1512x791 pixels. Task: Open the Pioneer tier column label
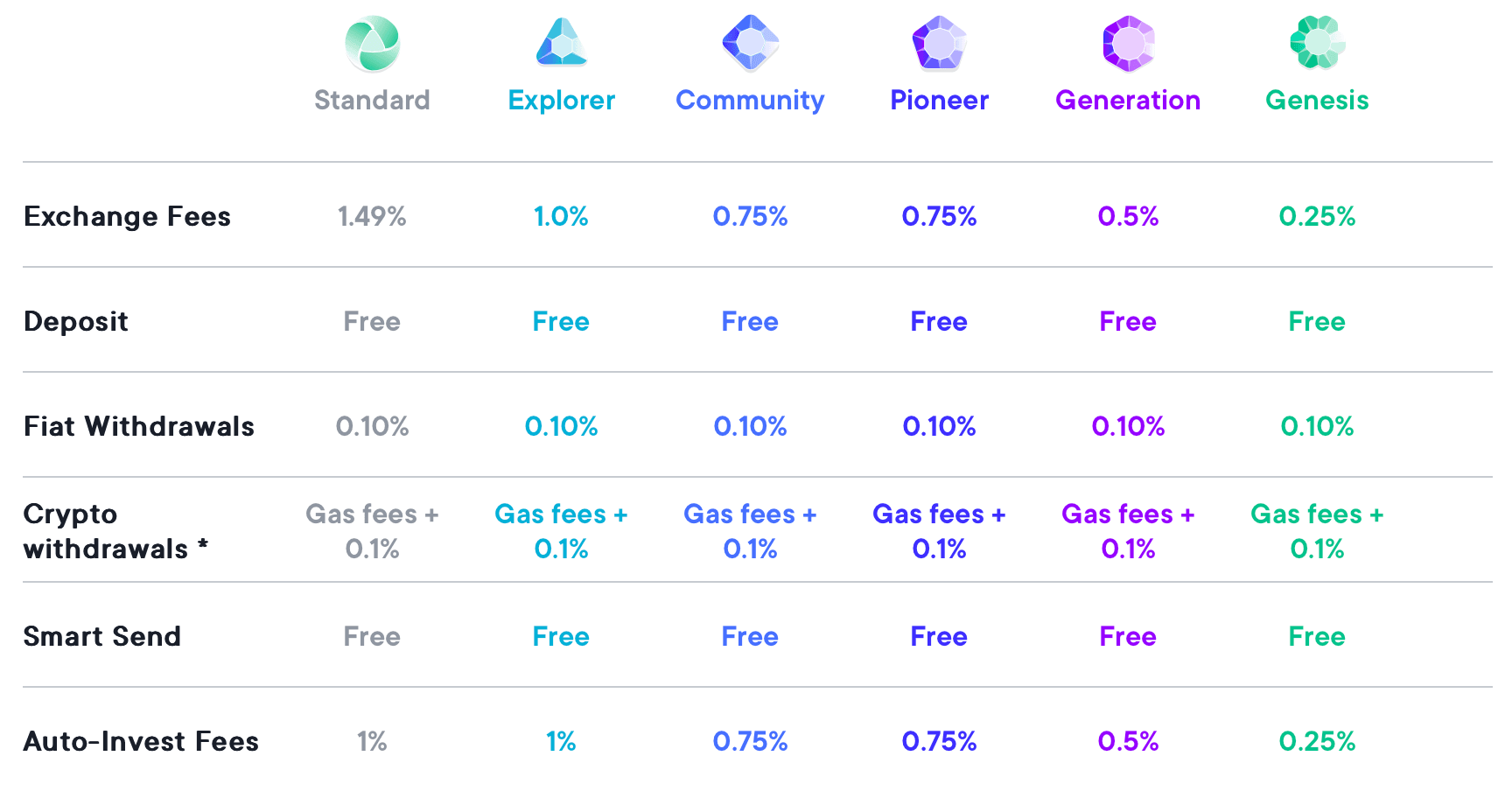(x=939, y=101)
